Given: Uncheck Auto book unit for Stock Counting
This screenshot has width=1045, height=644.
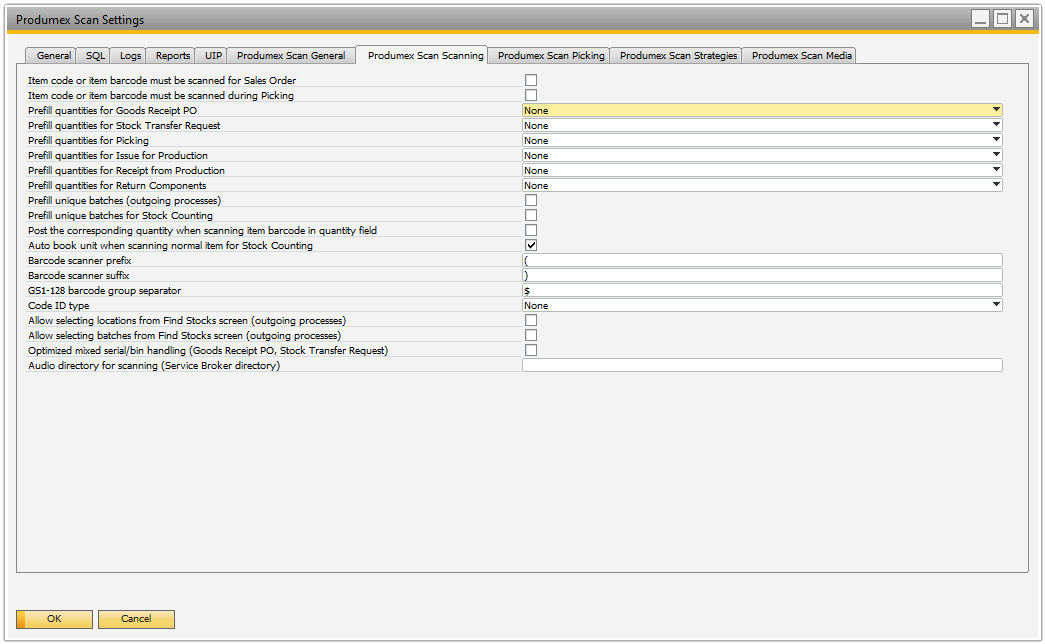Looking at the screenshot, I should [530, 245].
